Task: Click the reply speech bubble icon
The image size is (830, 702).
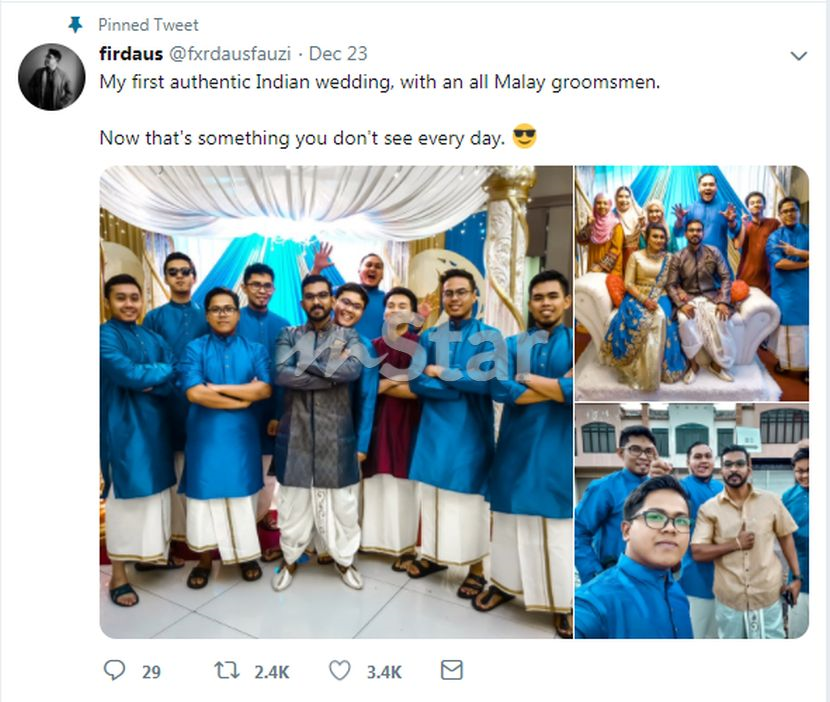Action: (x=115, y=671)
